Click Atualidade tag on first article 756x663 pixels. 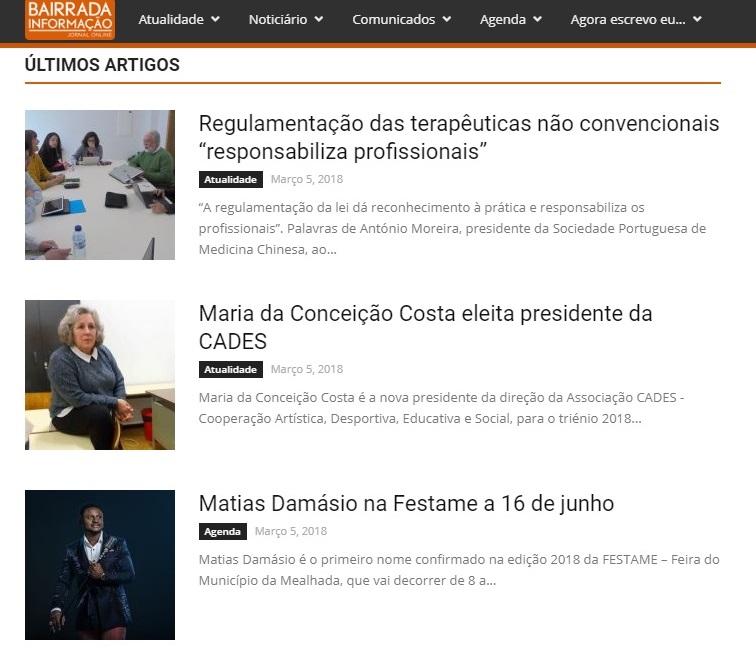230,179
